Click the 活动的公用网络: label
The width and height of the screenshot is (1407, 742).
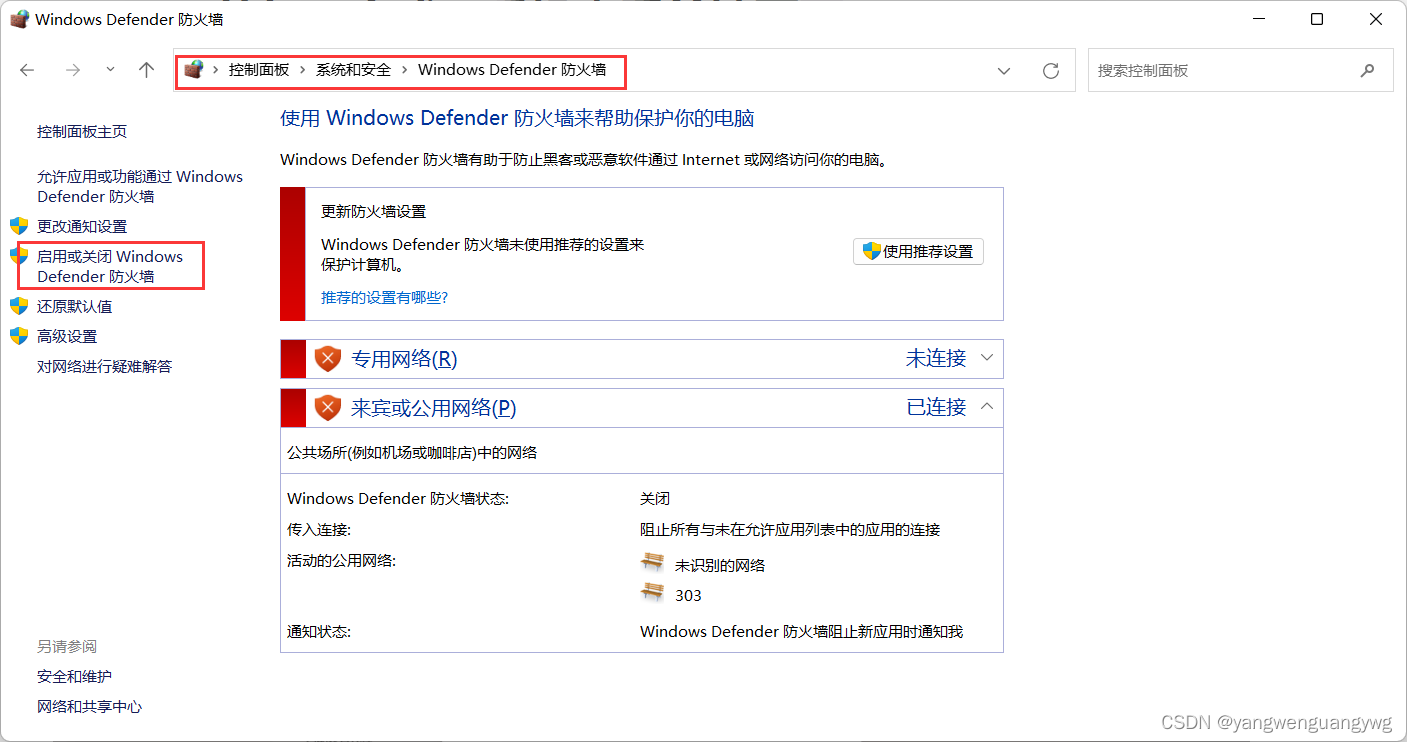pyautogui.click(x=342, y=561)
